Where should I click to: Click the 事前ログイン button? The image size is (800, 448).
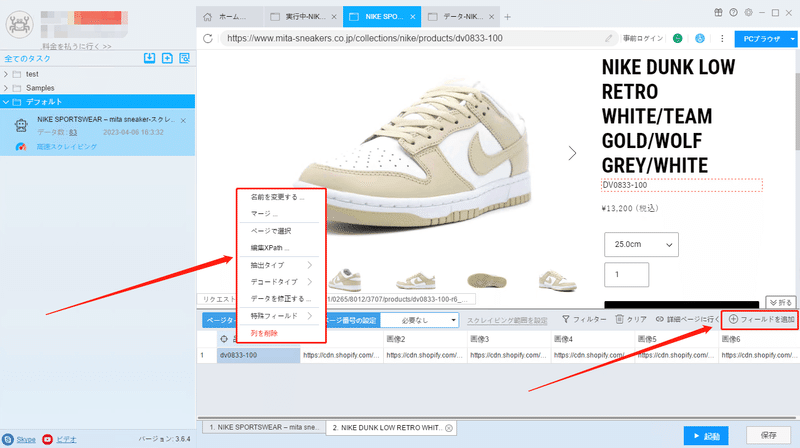tap(643, 38)
